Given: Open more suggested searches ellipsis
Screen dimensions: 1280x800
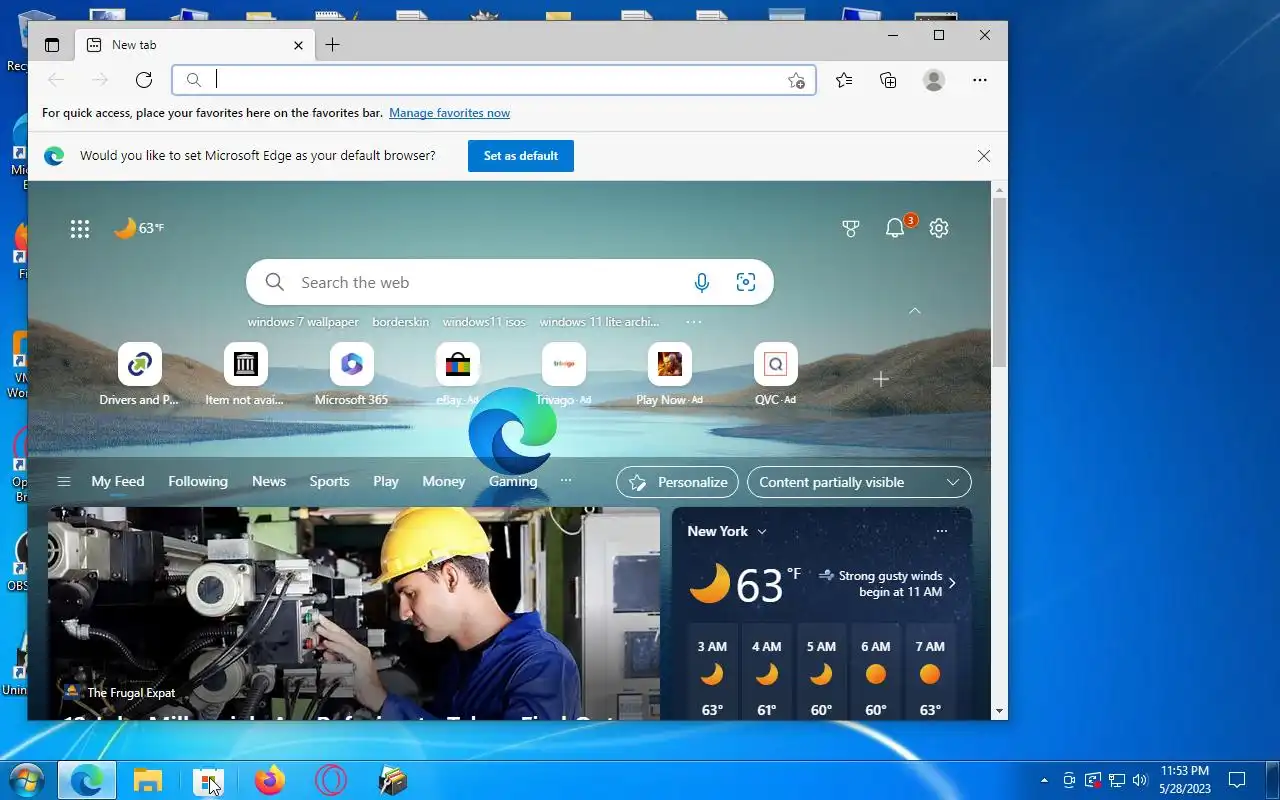Looking at the screenshot, I should pos(694,322).
